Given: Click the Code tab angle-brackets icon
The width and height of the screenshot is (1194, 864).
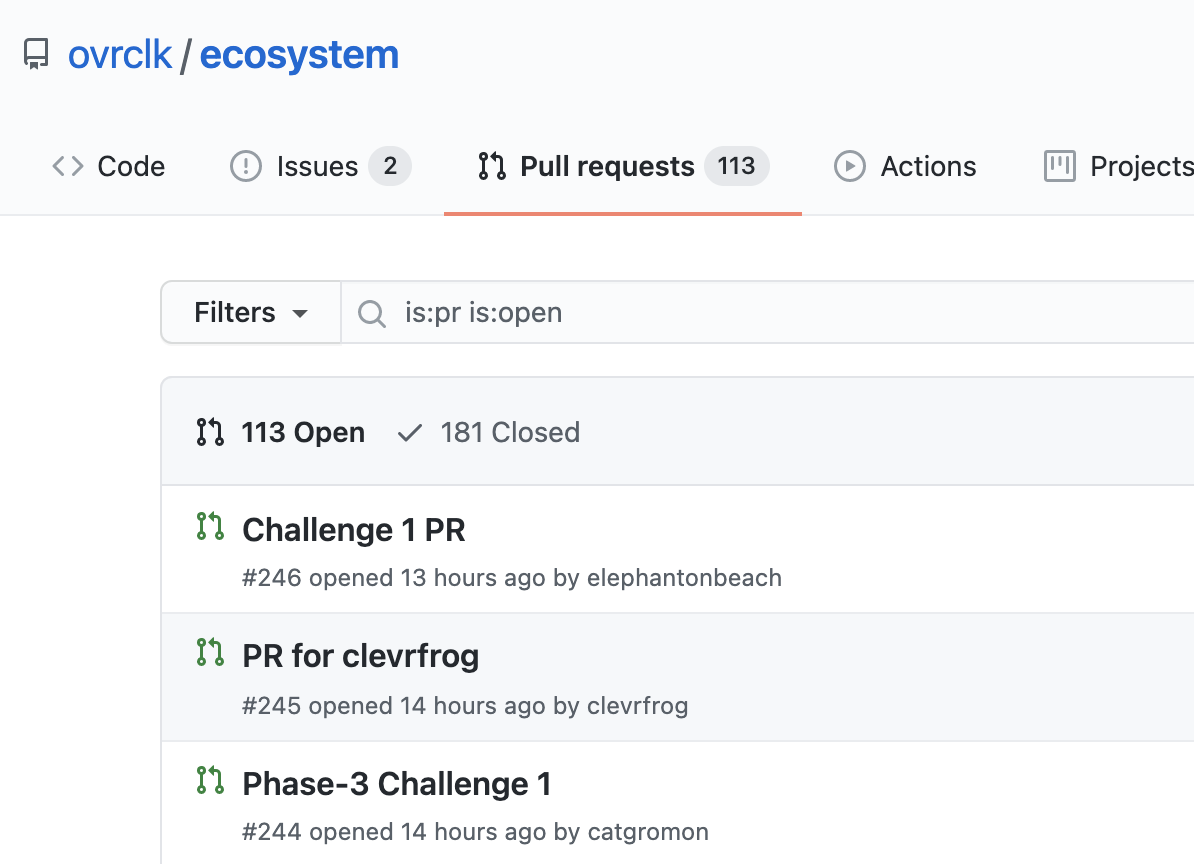Looking at the screenshot, I should click(67, 166).
